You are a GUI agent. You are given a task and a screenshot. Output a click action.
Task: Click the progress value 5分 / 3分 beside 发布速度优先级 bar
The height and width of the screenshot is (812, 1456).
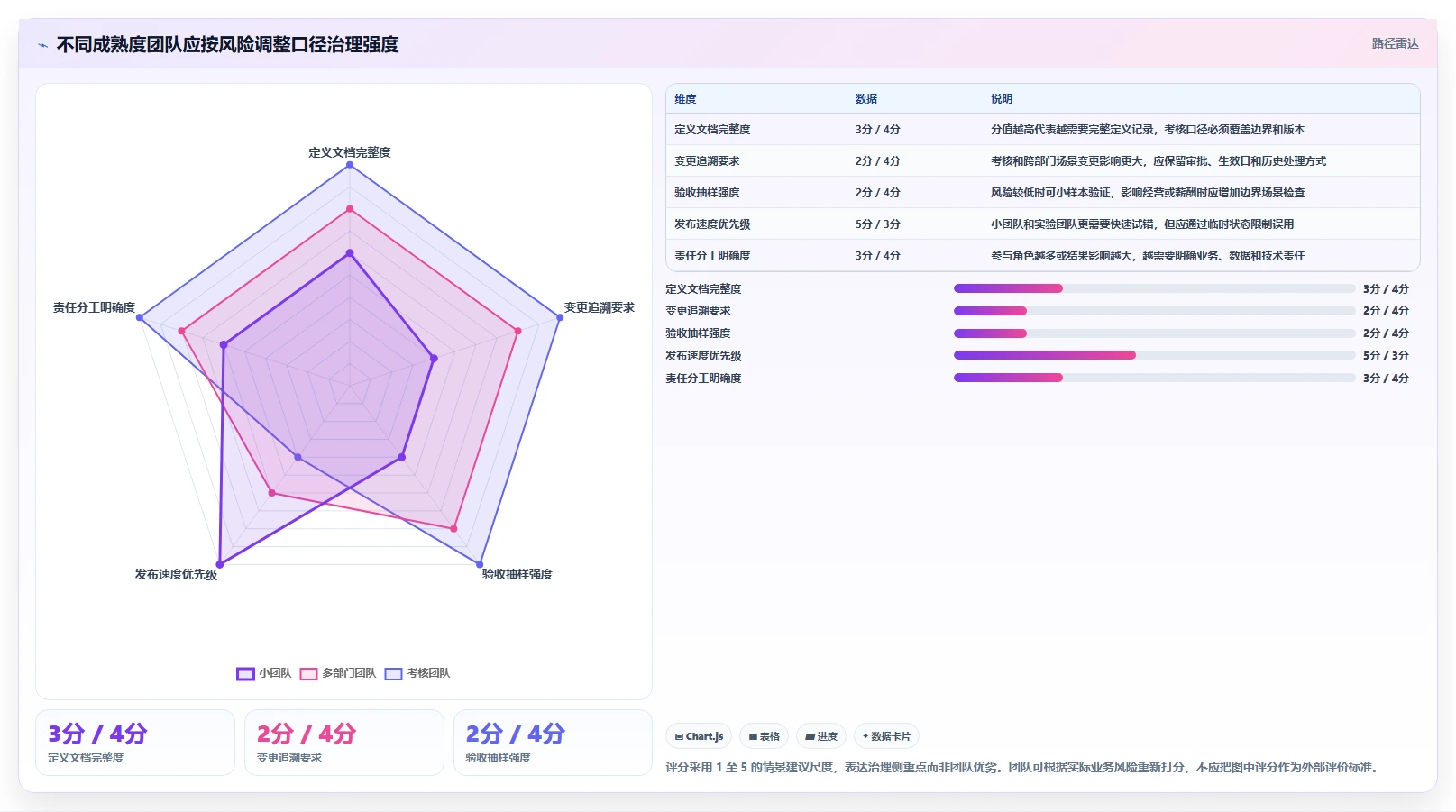[1386, 356]
